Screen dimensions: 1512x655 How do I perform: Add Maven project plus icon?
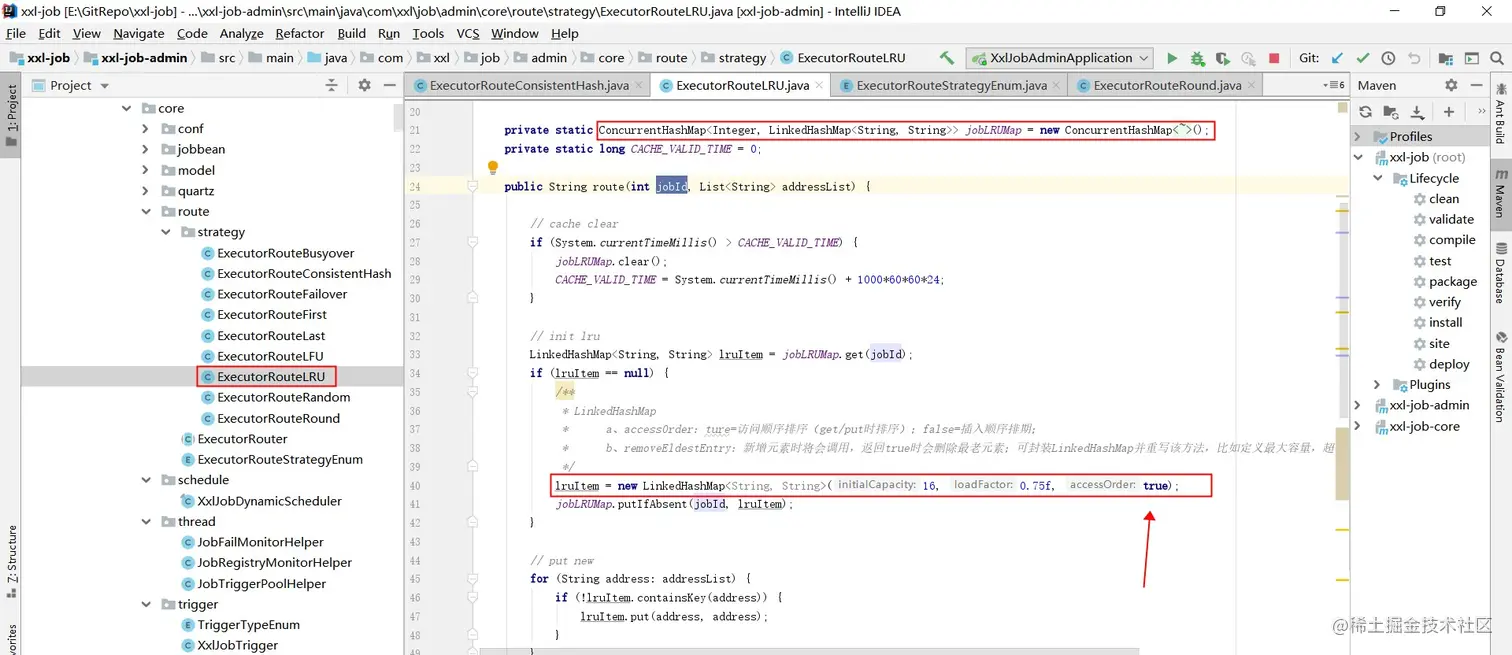point(1448,111)
